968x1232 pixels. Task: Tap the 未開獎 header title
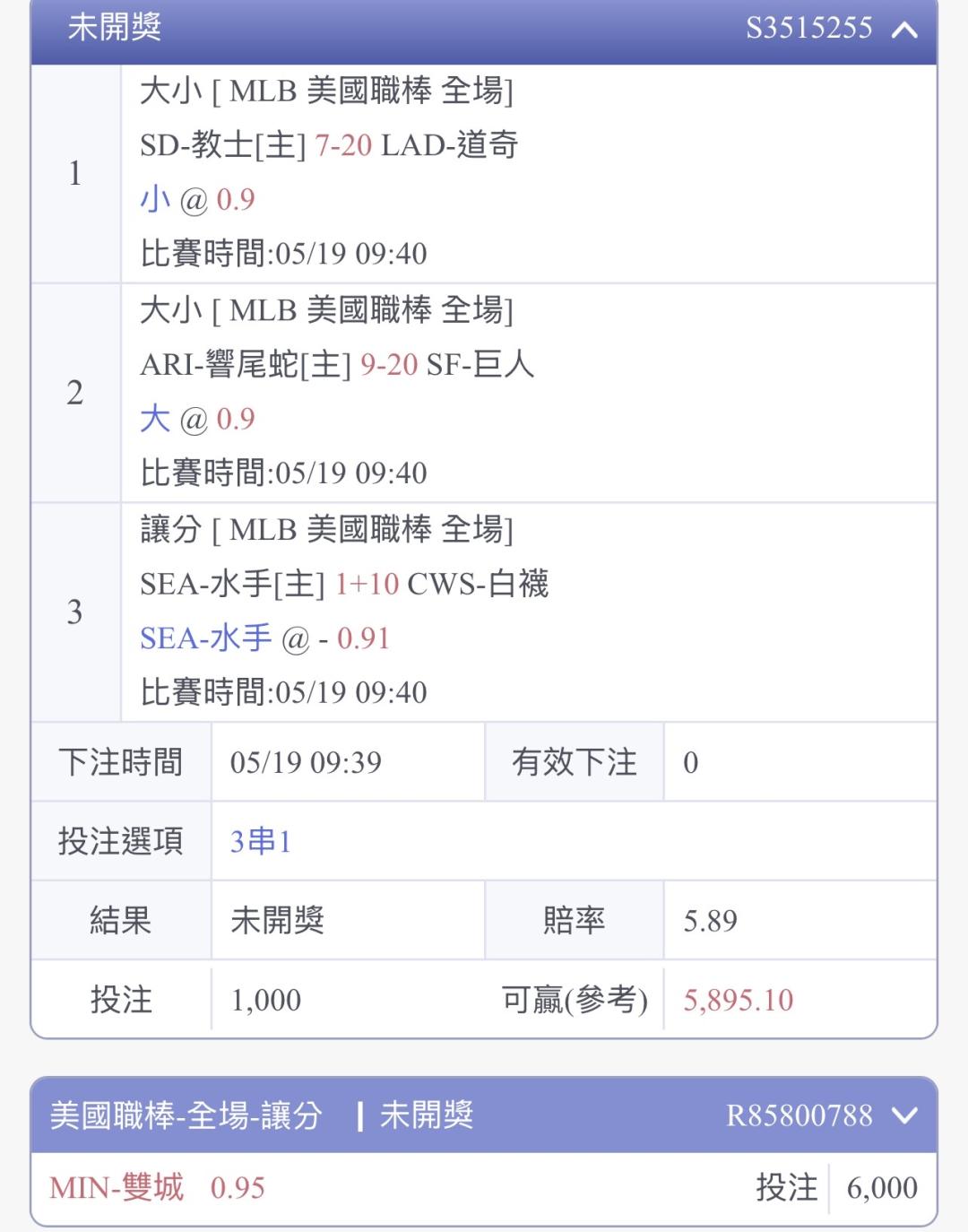[115, 28]
